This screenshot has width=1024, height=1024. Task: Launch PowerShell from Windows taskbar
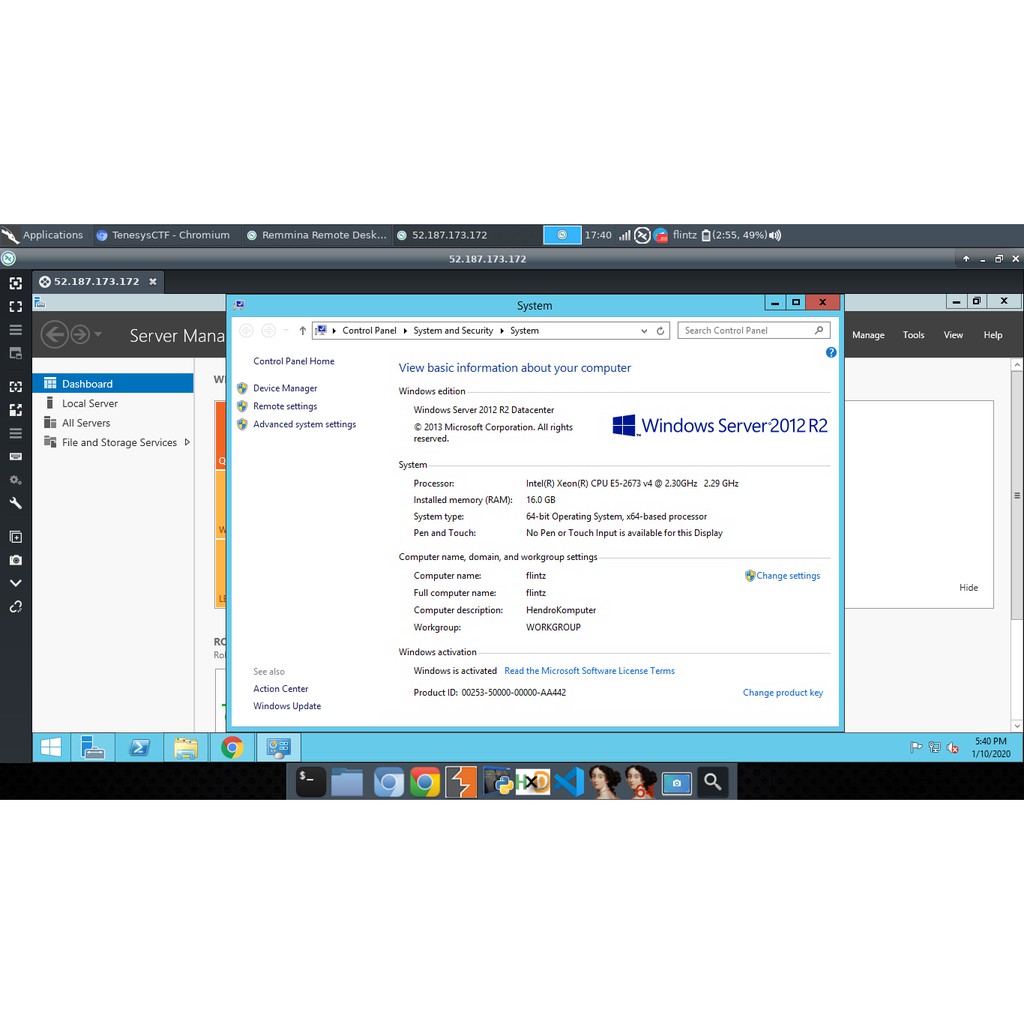click(139, 748)
